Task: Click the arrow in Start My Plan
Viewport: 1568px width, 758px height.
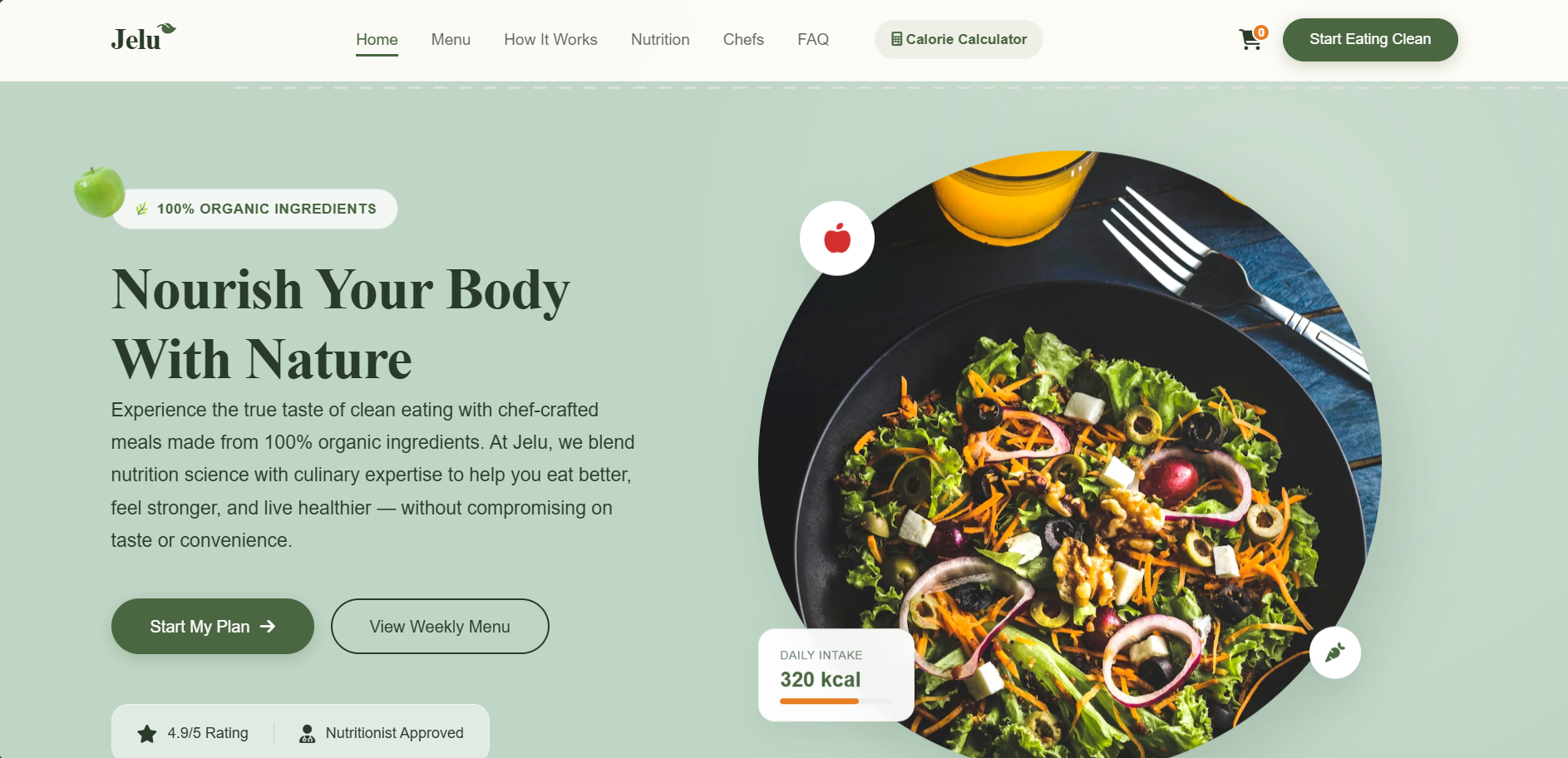Action: (x=268, y=627)
